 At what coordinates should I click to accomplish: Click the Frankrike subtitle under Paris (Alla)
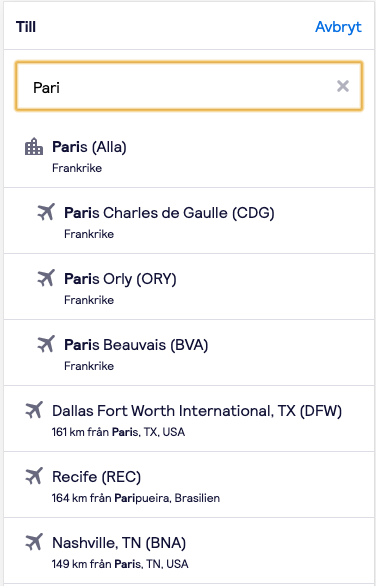pos(77,168)
